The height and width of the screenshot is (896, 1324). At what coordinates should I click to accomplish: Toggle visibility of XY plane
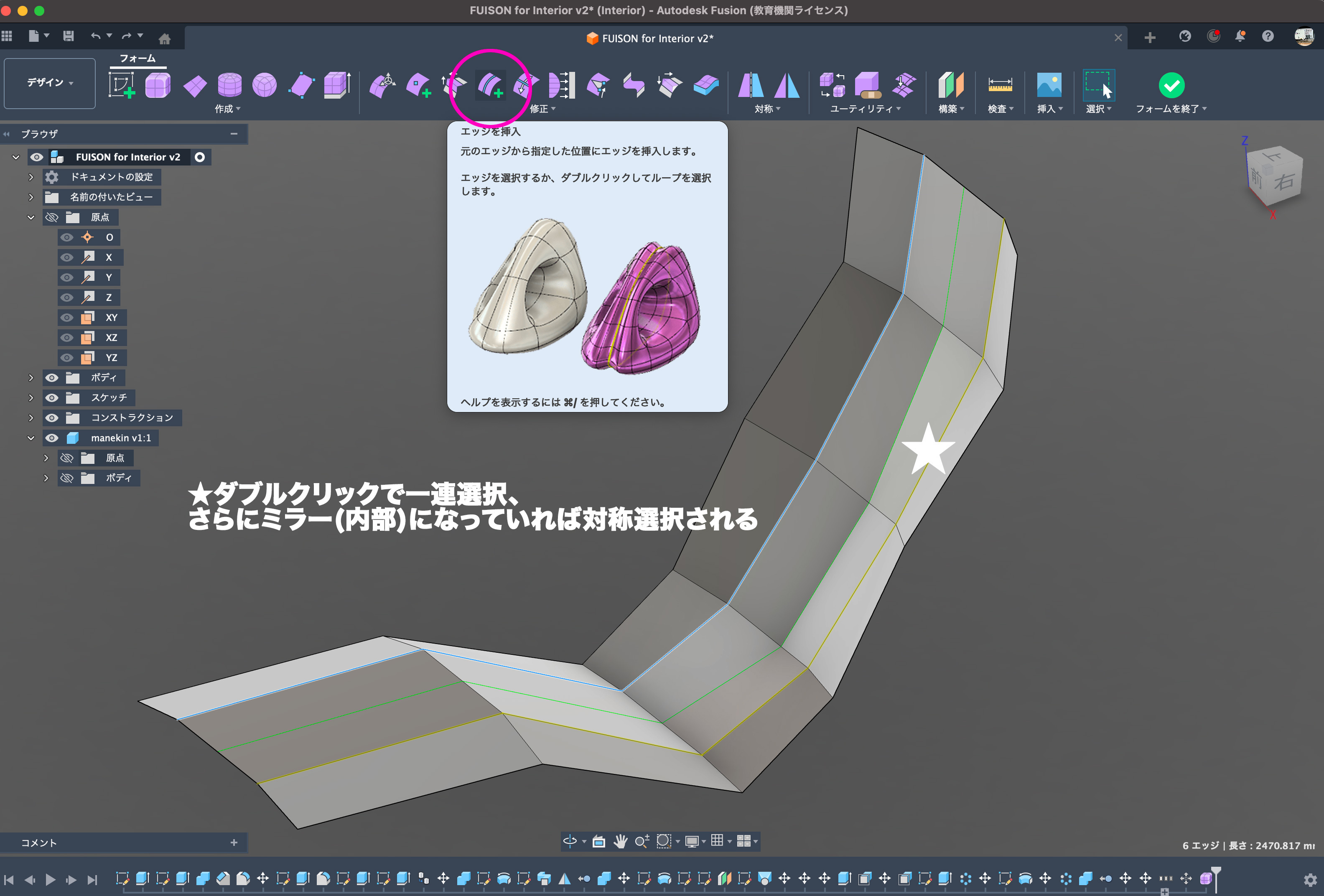[x=67, y=318]
